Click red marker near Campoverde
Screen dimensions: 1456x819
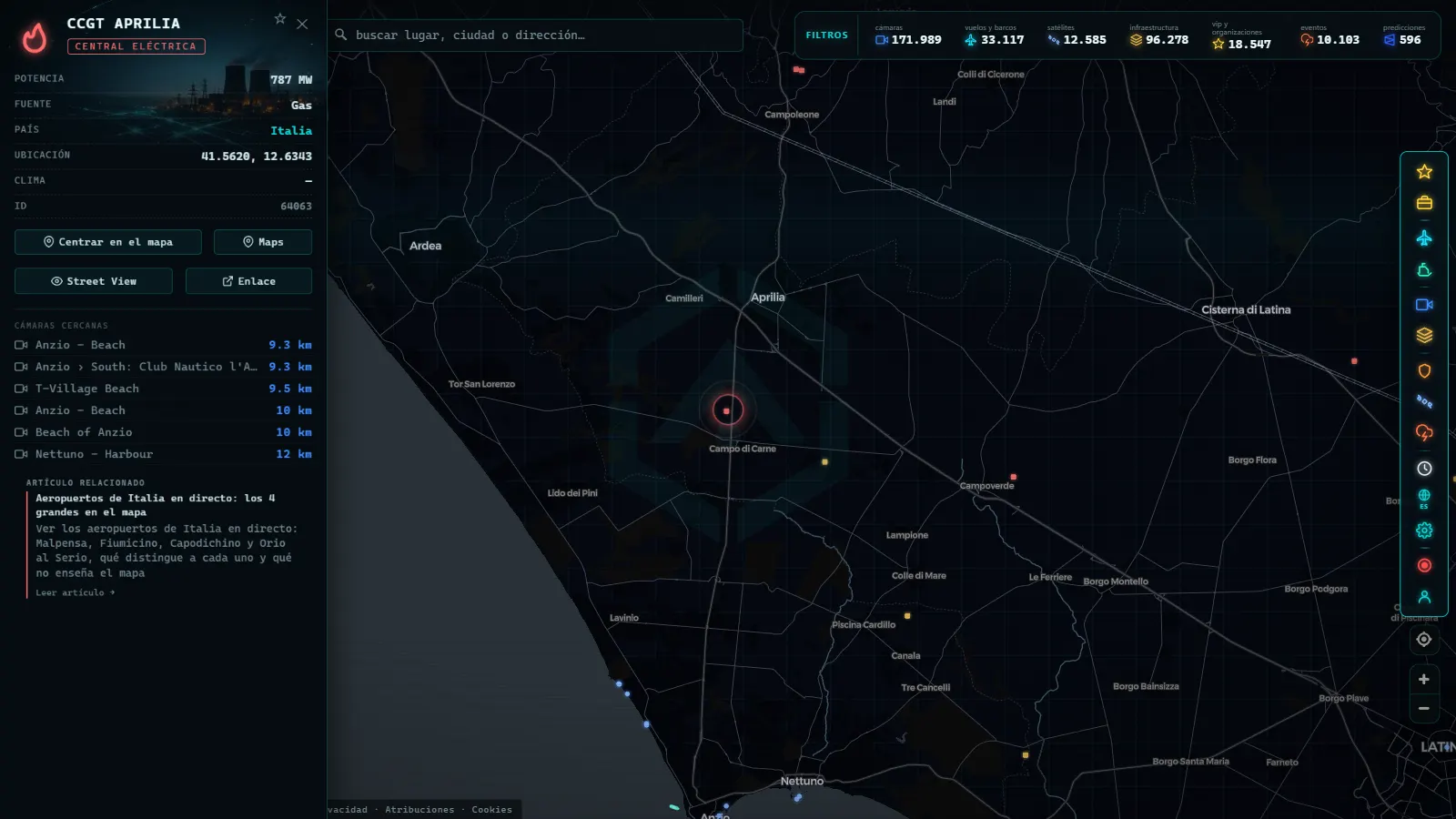coord(1013,477)
